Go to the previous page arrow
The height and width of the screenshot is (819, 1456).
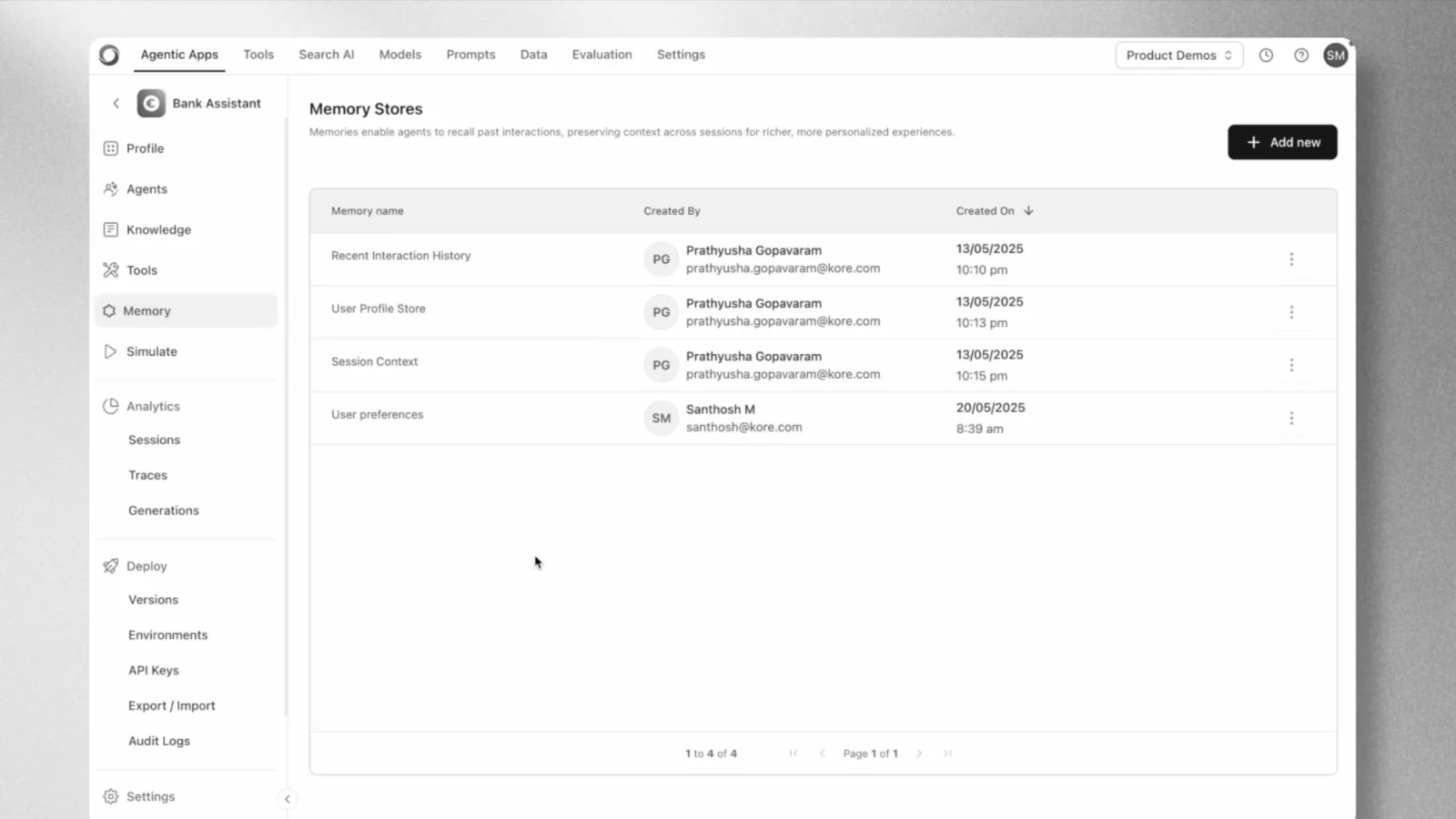coord(823,753)
